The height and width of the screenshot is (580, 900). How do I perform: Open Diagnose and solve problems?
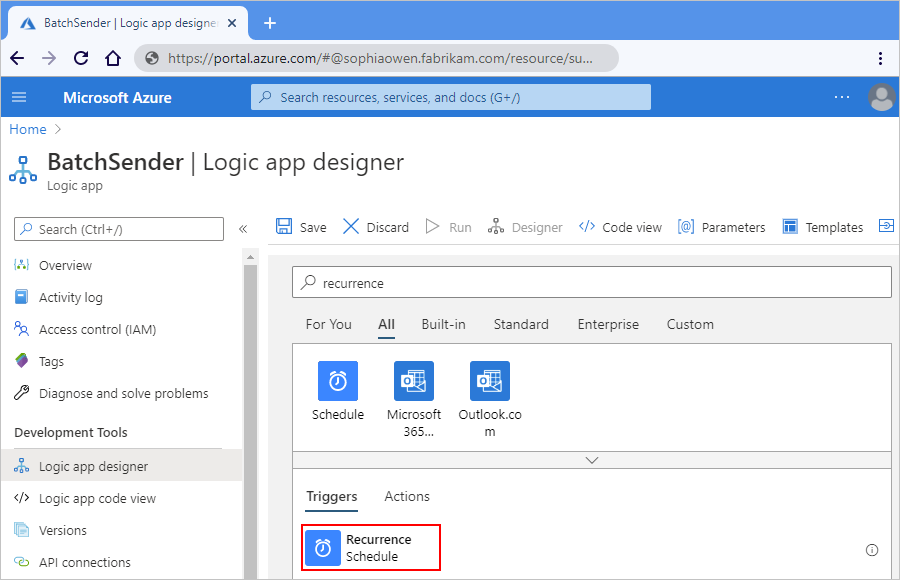[123, 393]
